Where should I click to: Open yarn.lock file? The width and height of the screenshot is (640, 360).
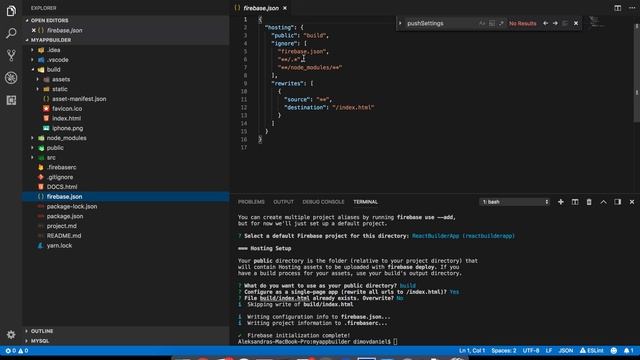59,246
